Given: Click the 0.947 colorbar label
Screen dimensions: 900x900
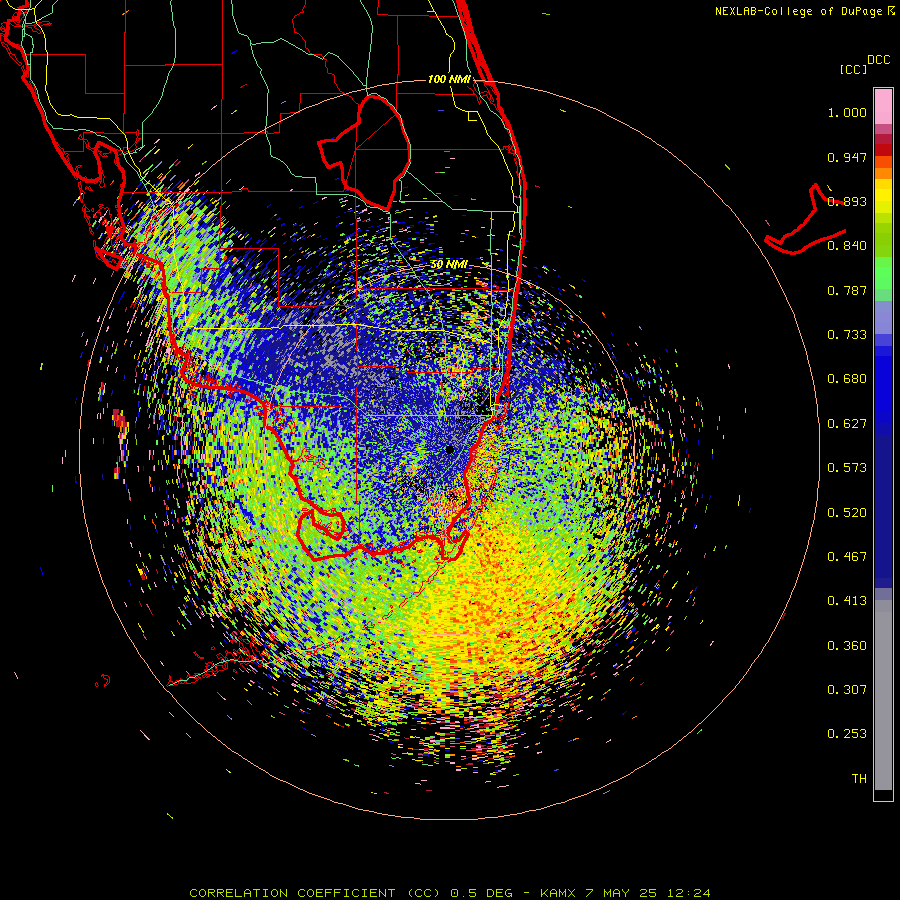Looking at the screenshot, I should point(847,157).
